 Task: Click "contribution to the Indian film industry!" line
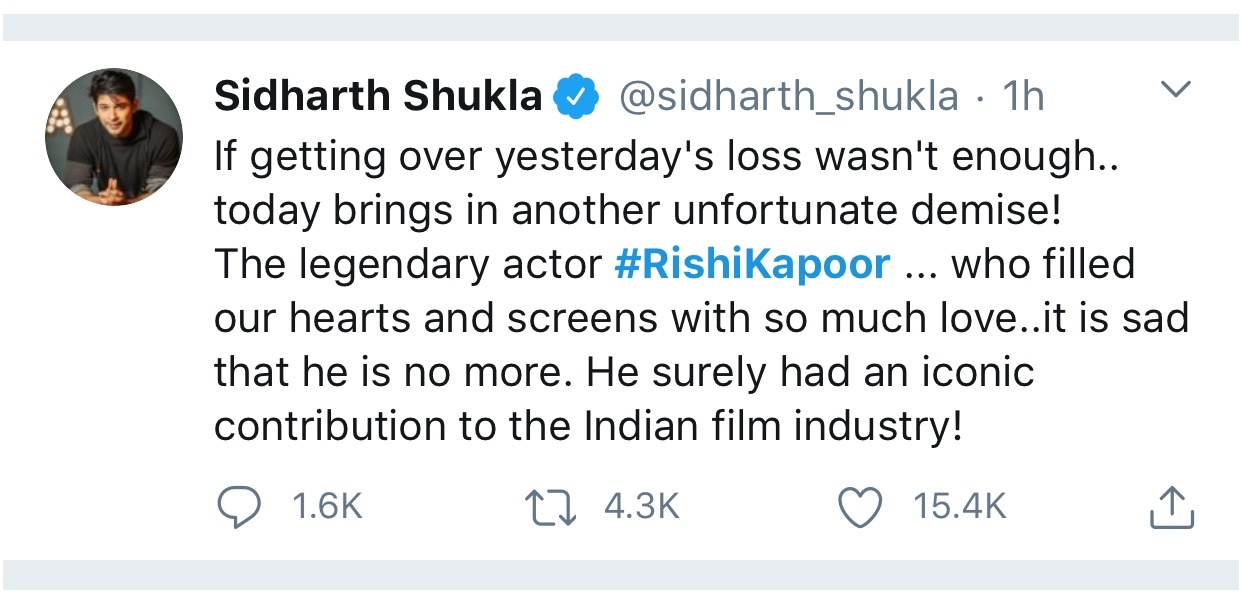[x=589, y=427]
